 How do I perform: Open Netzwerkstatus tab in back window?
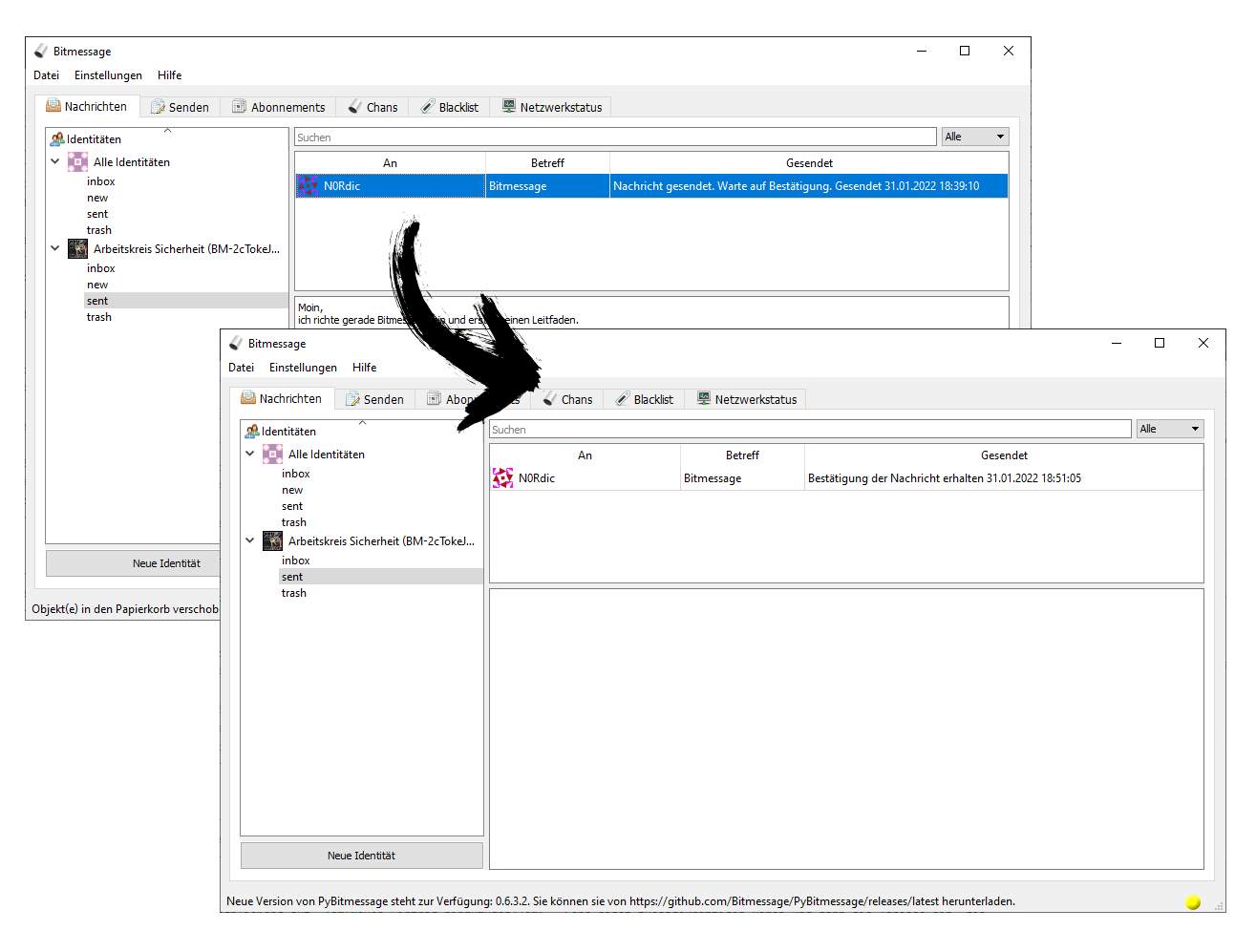point(552,108)
